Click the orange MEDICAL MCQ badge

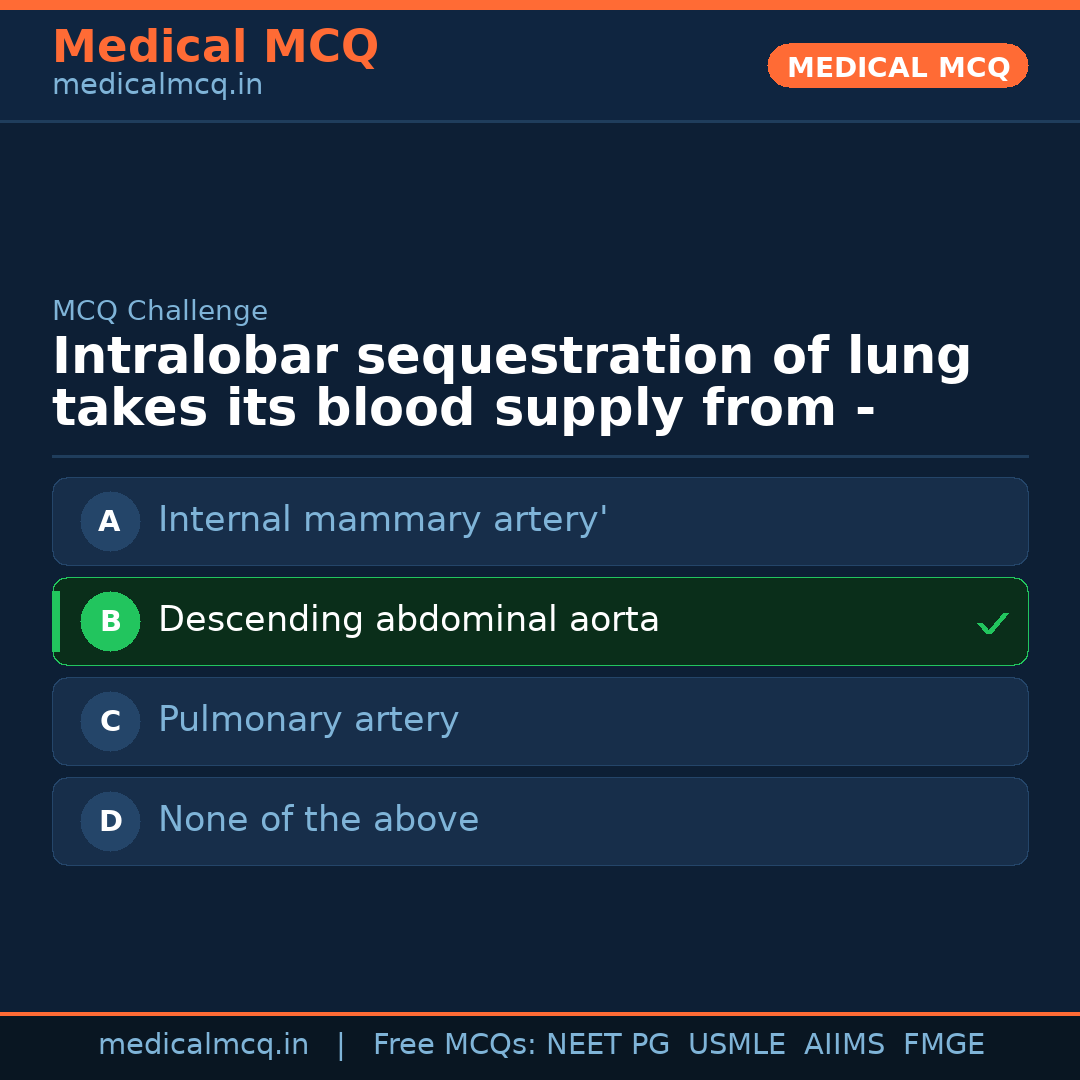coord(897,66)
